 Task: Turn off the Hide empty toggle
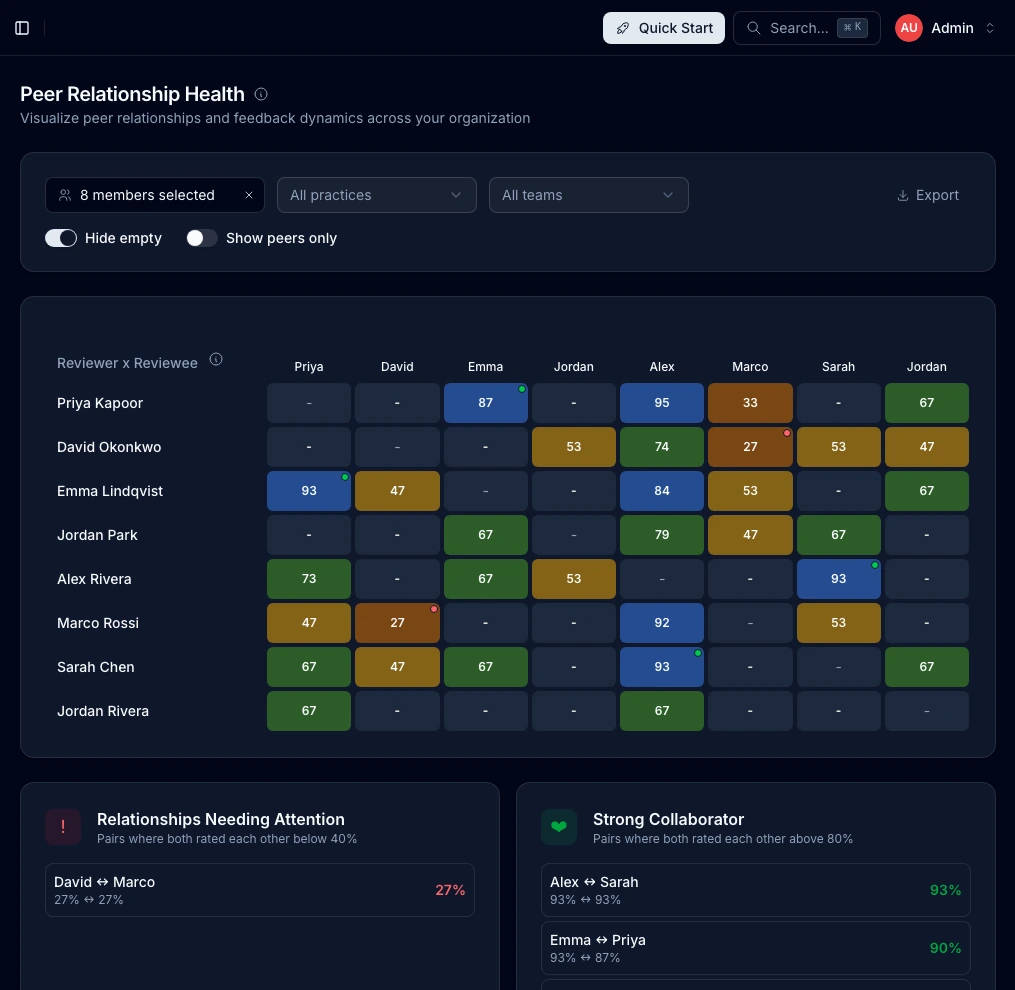tap(61, 238)
